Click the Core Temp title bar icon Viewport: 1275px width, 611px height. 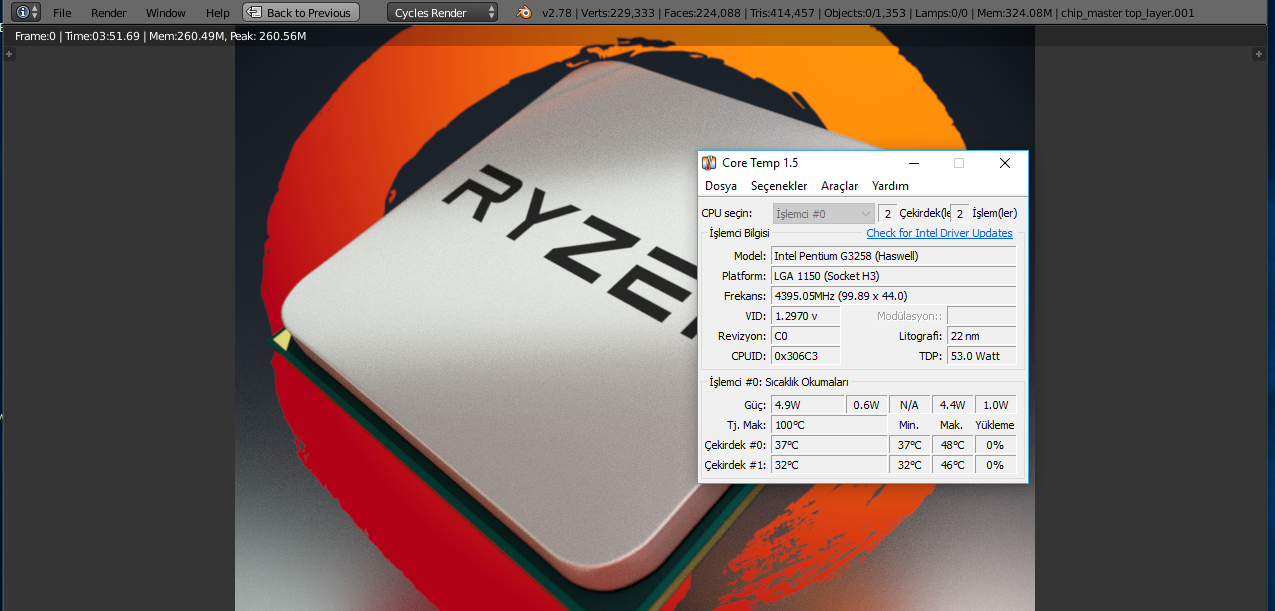coord(709,163)
